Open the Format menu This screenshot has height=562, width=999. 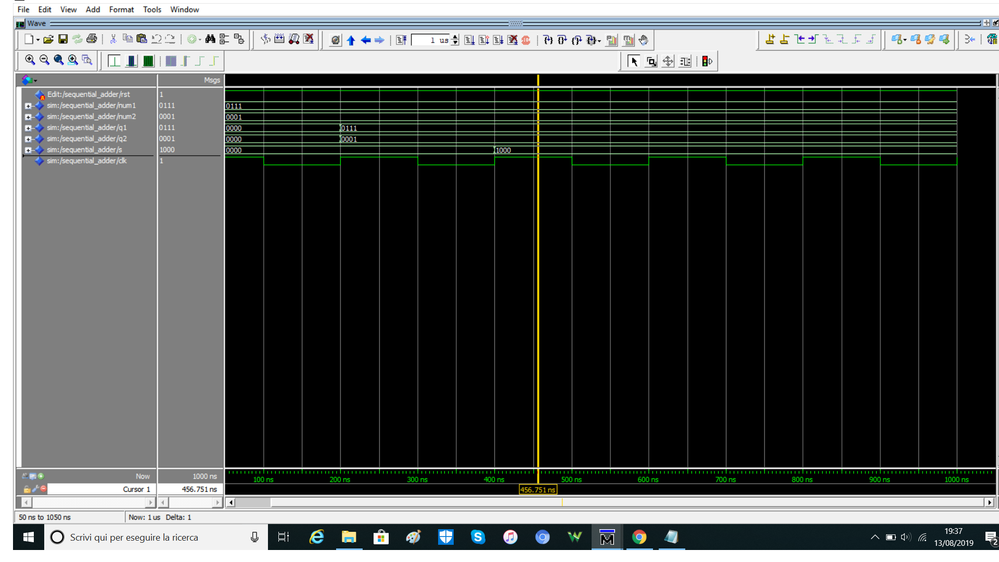pyautogui.click(x=121, y=9)
